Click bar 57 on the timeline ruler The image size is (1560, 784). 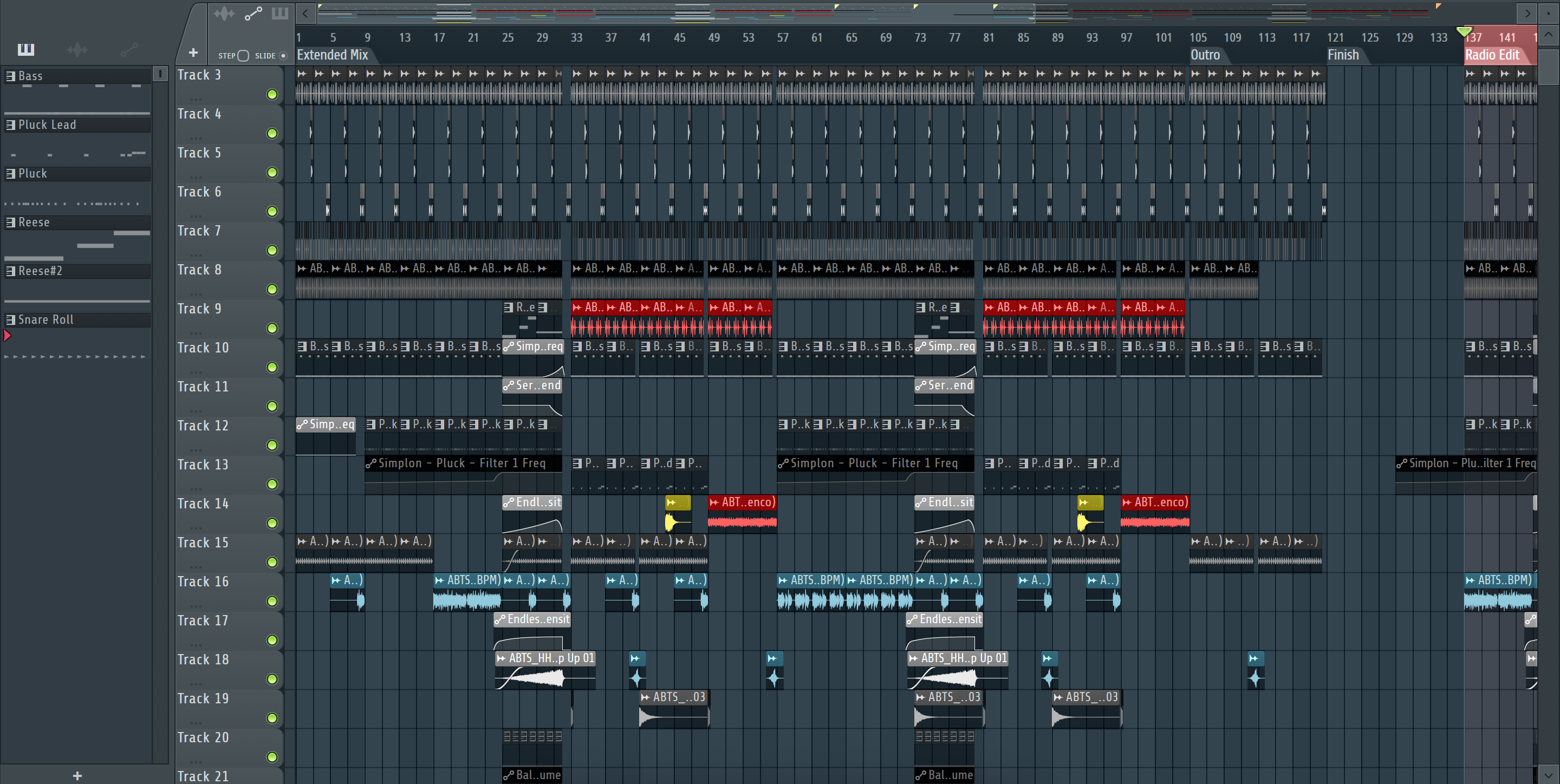(x=782, y=37)
